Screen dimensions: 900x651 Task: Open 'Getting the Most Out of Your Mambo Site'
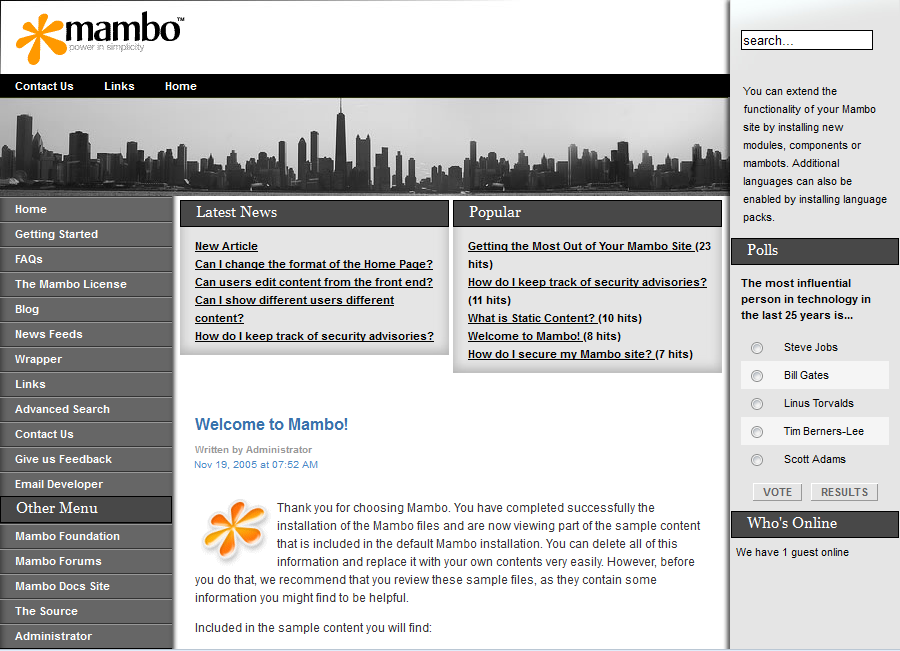pyautogui.click(x=580, y=246)
